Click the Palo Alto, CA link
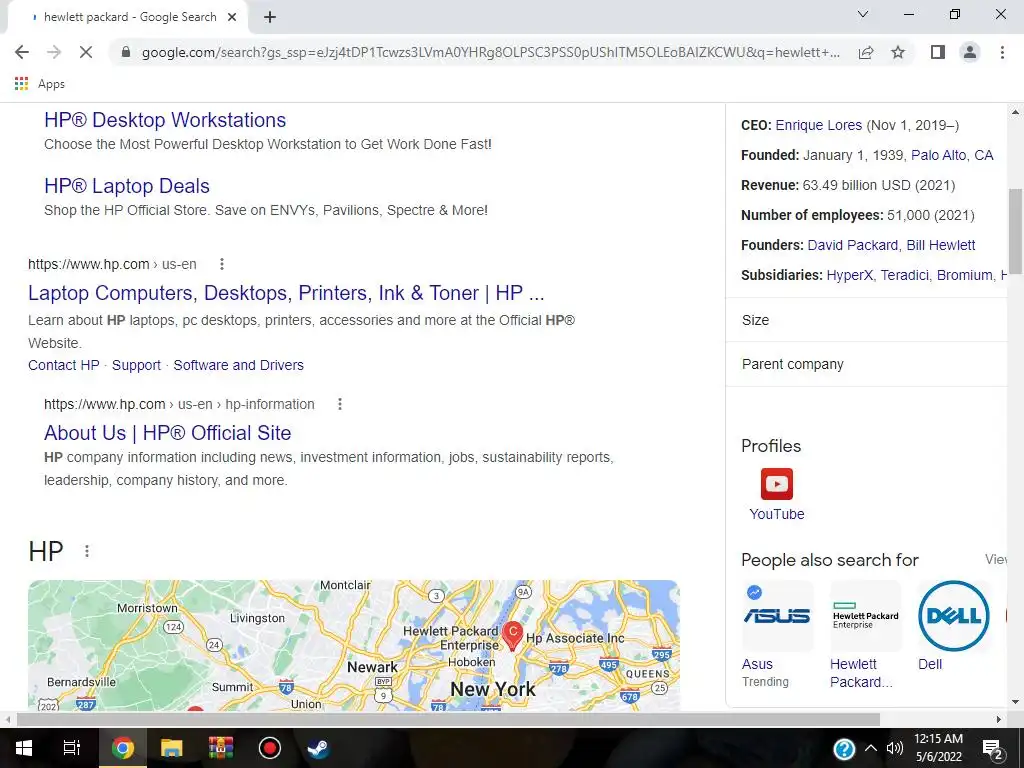 pos(952,155)
